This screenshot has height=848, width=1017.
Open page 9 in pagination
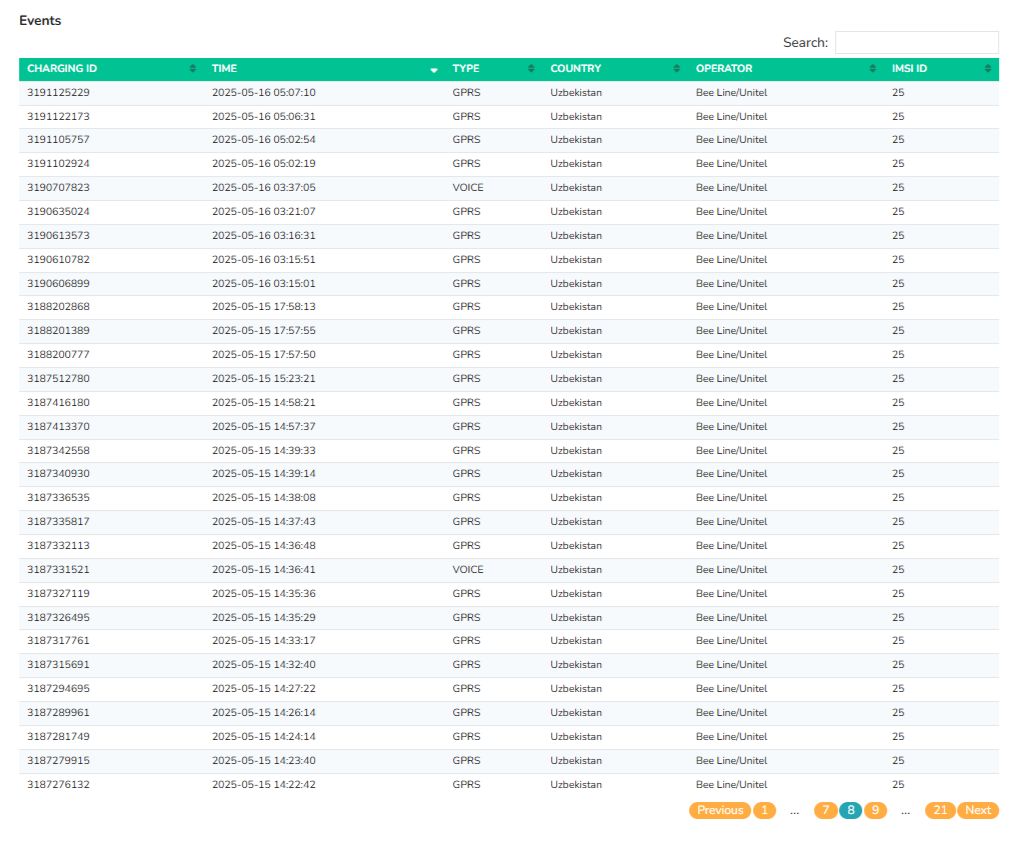873,810
